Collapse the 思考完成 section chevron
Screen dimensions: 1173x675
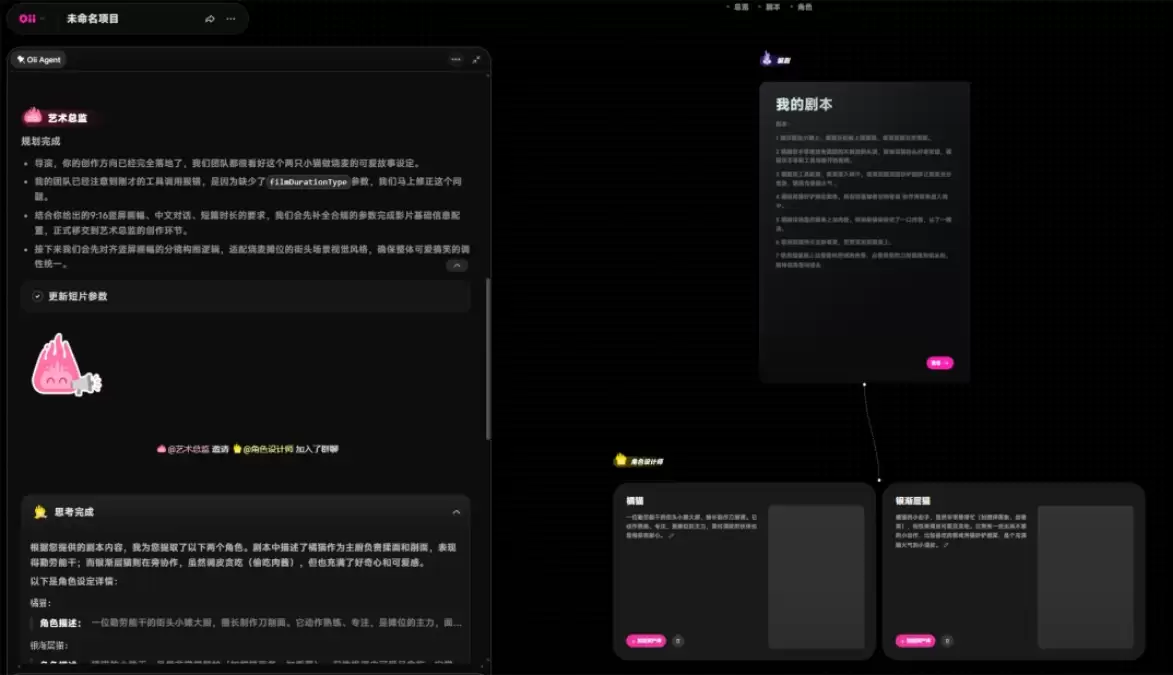coord(456,513)
